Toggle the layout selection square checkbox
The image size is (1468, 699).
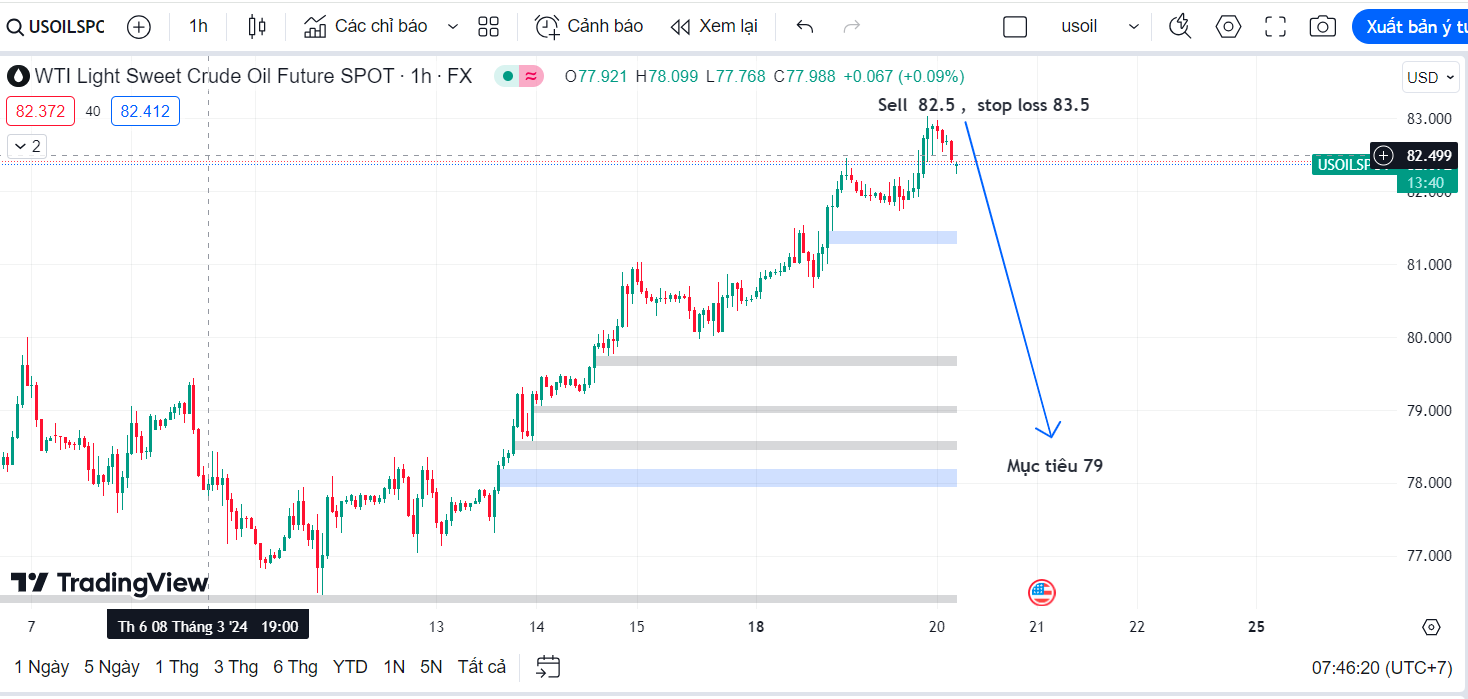coord(1015,27)
